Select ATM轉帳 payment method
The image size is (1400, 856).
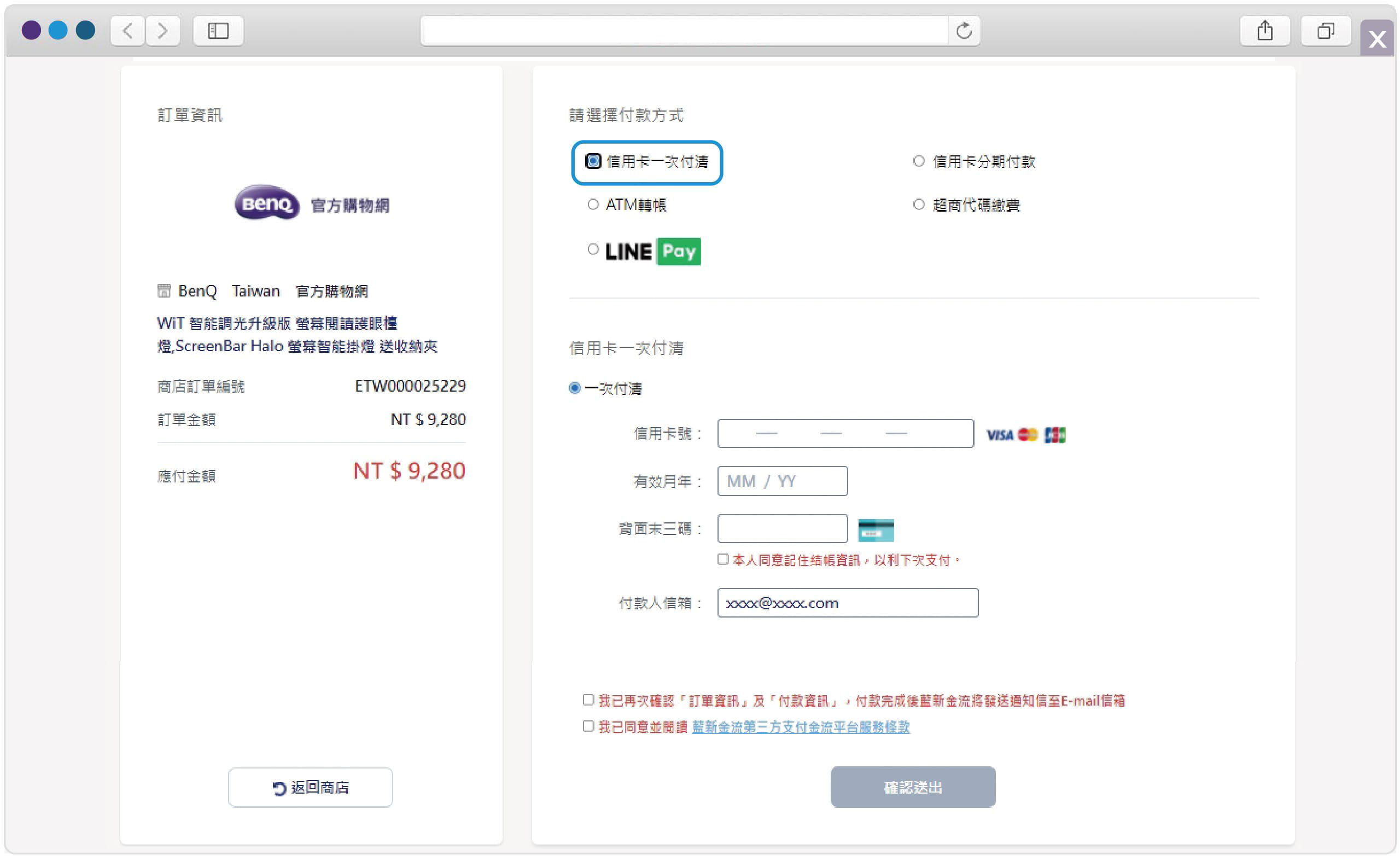(593, 205)
